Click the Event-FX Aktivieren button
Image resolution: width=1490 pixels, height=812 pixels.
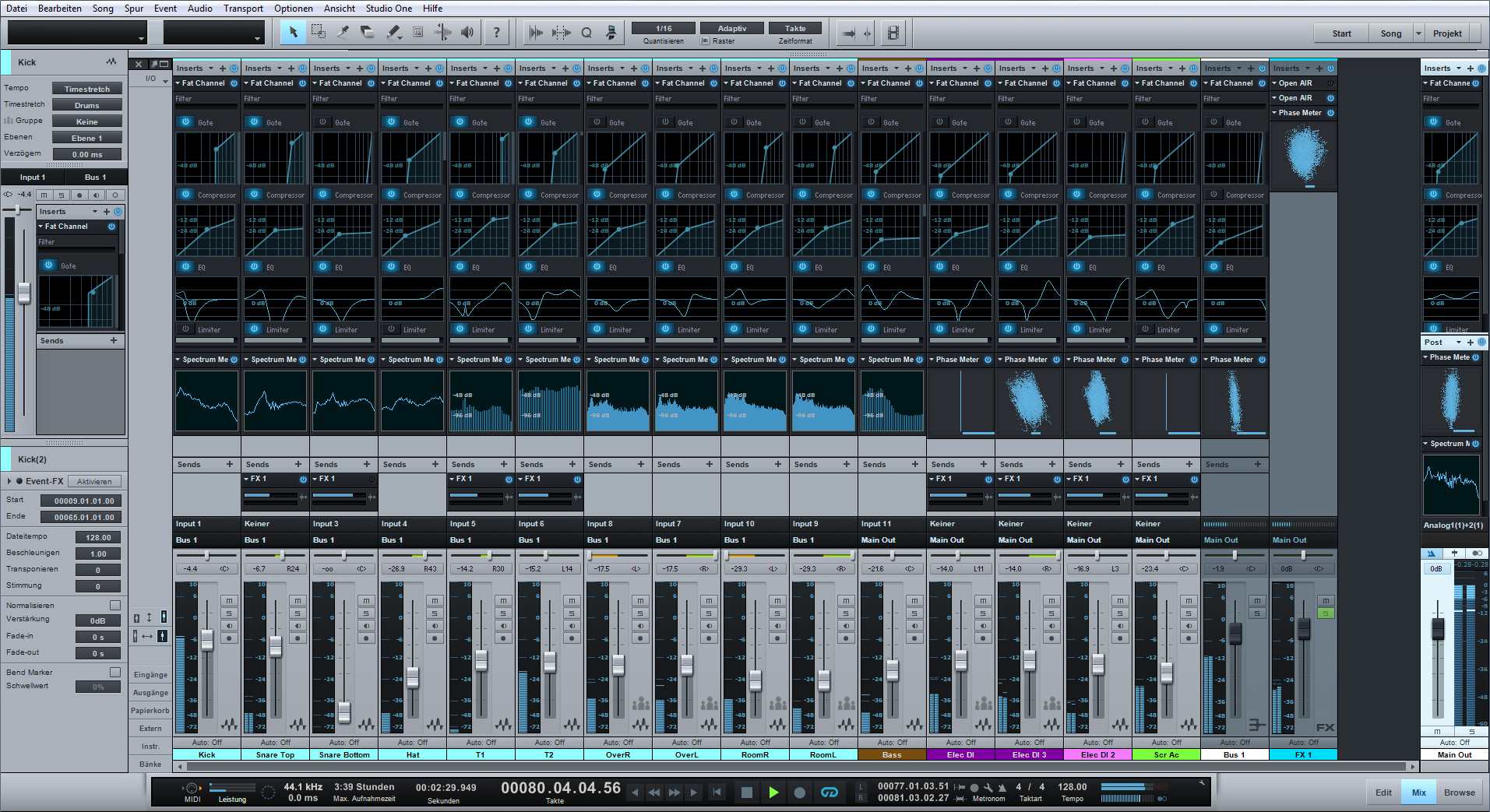click(94, 481)
